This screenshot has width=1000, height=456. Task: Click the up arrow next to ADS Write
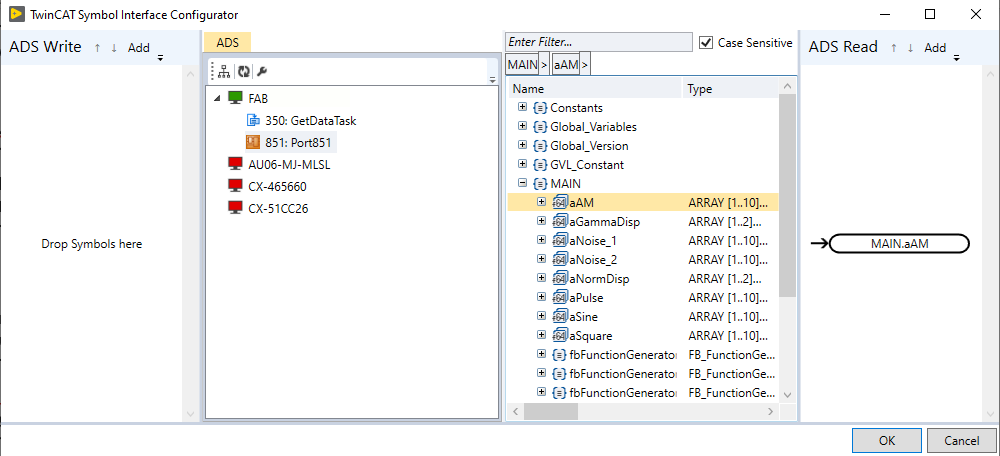click(97, 47)
